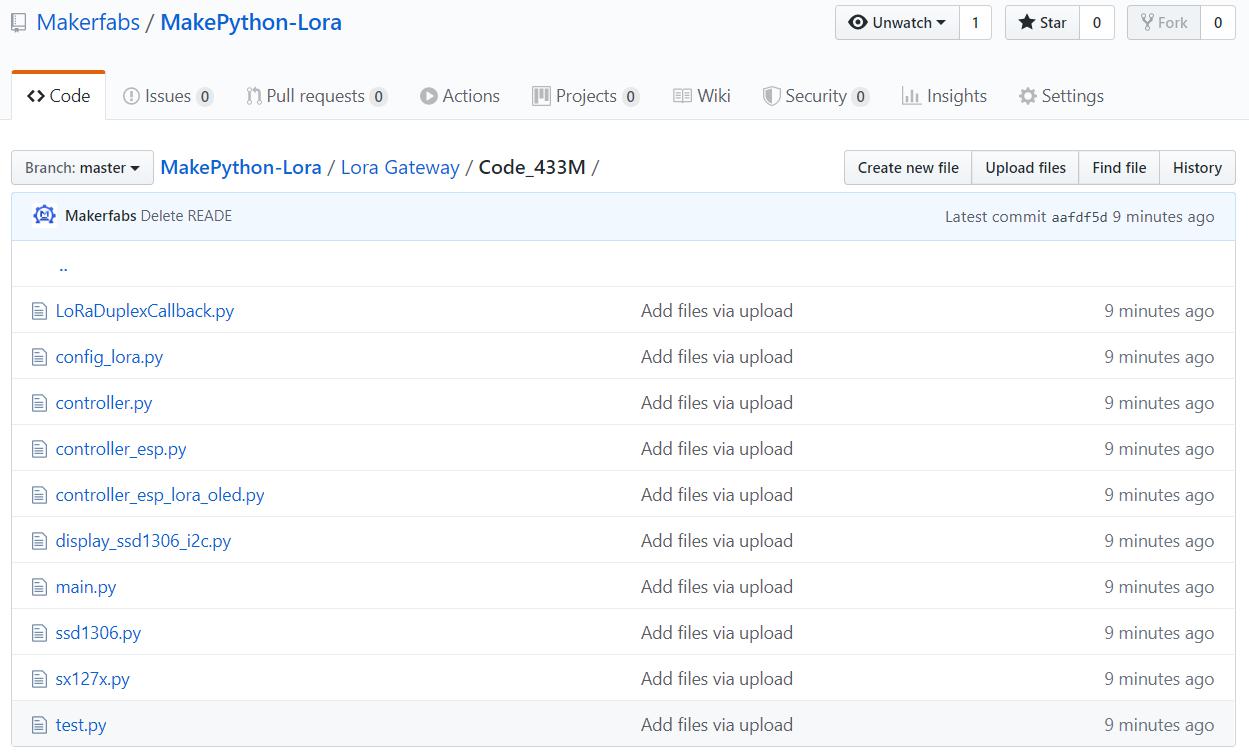The width and height of the screenshot is (1249, 752).
Task: Navigate to Lora Gateway folder in breadcrumb
Action: click(400, 167)
